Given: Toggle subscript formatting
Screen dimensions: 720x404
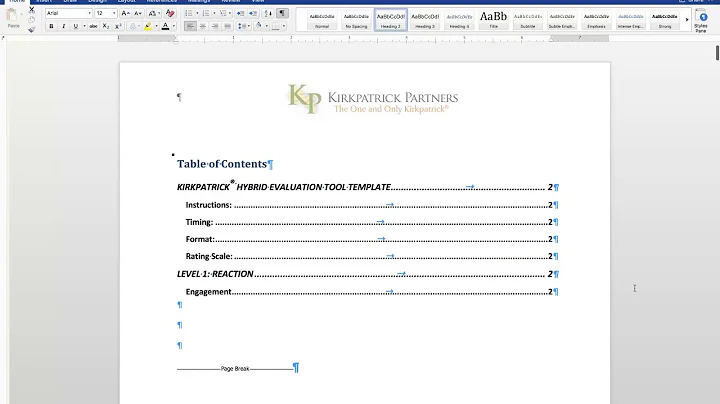Looking at the screenshot, I should (106, 26).
